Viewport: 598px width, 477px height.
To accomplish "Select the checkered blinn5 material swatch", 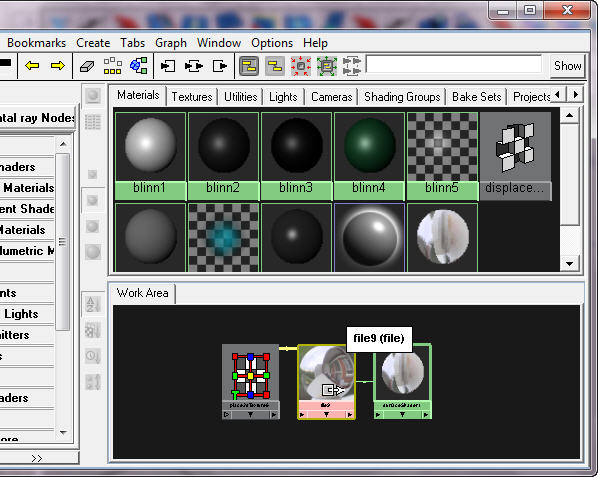I will point(442,156).
